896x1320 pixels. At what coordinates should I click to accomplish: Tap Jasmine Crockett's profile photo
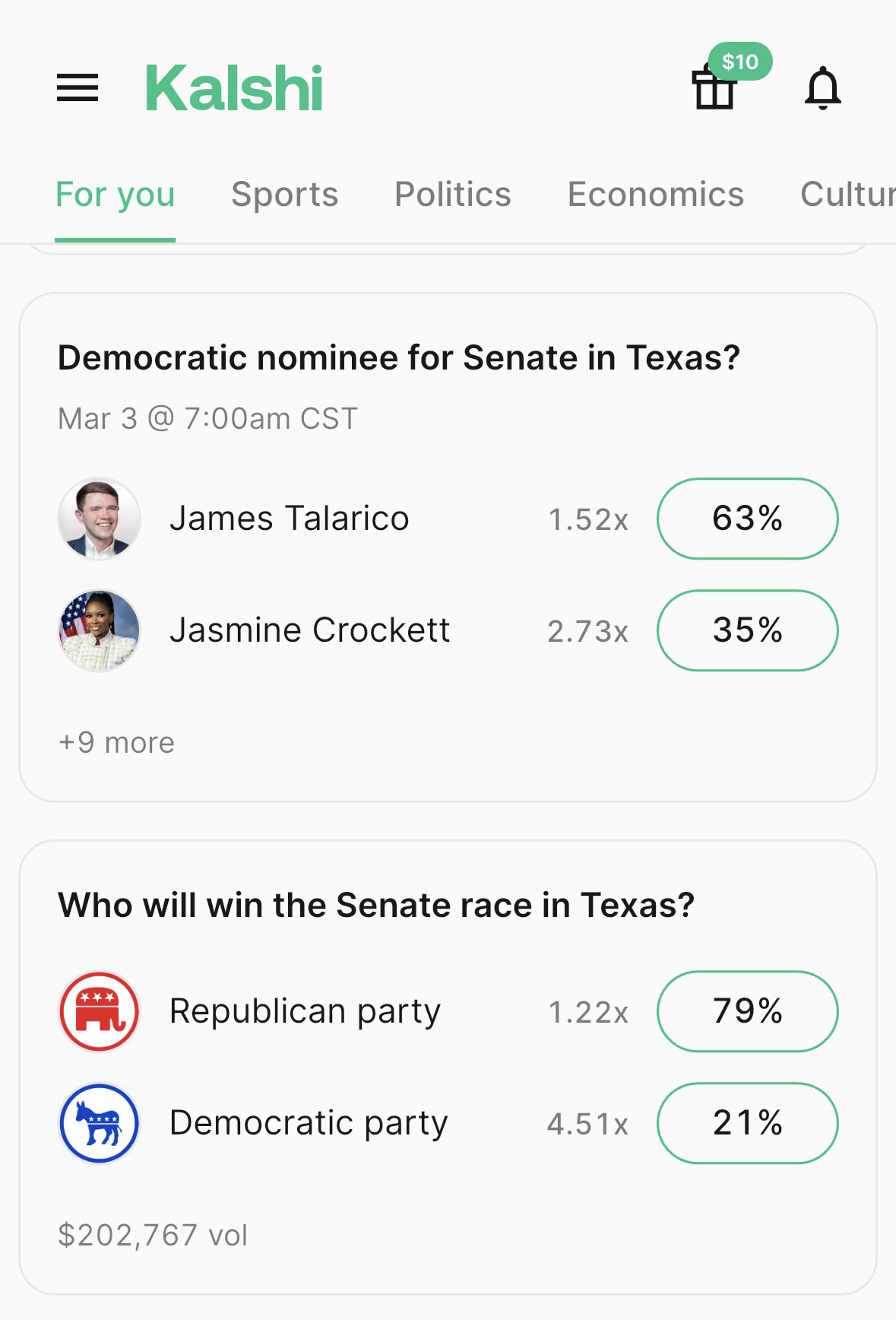coord(100,630)
